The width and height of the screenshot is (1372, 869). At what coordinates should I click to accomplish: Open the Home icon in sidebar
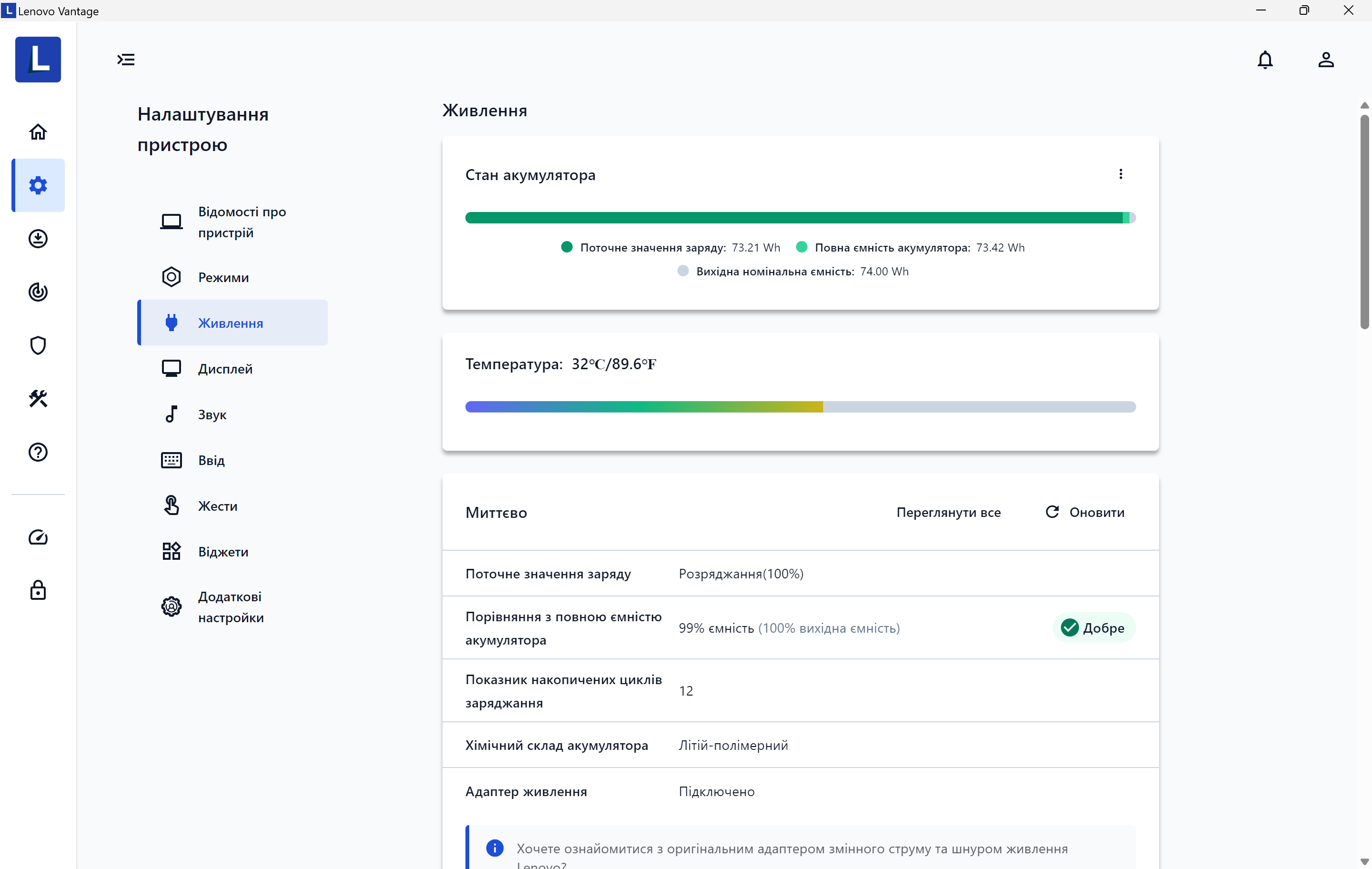[x=38, y=131]
